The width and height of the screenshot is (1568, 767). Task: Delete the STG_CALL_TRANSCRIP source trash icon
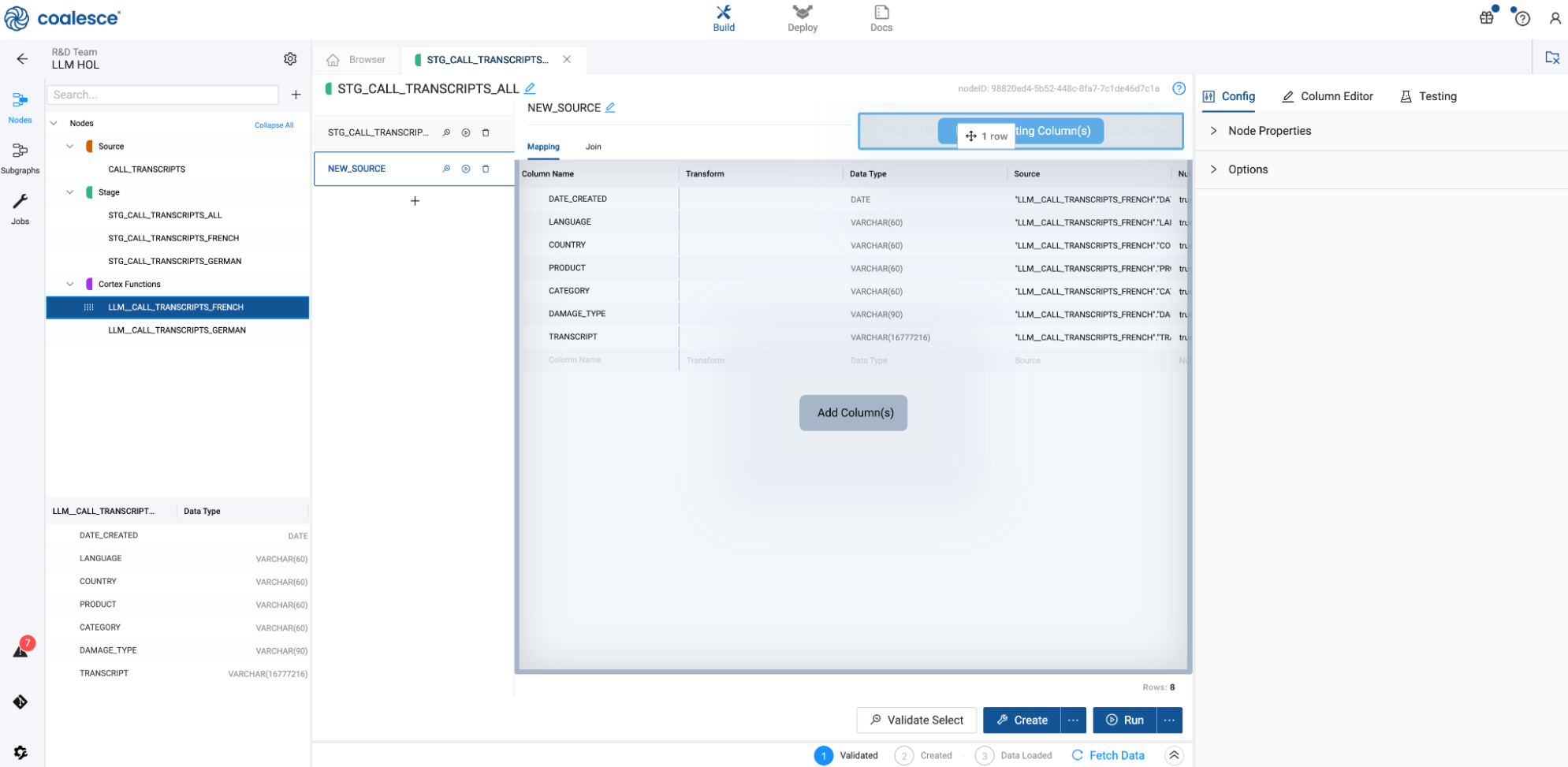486,132
